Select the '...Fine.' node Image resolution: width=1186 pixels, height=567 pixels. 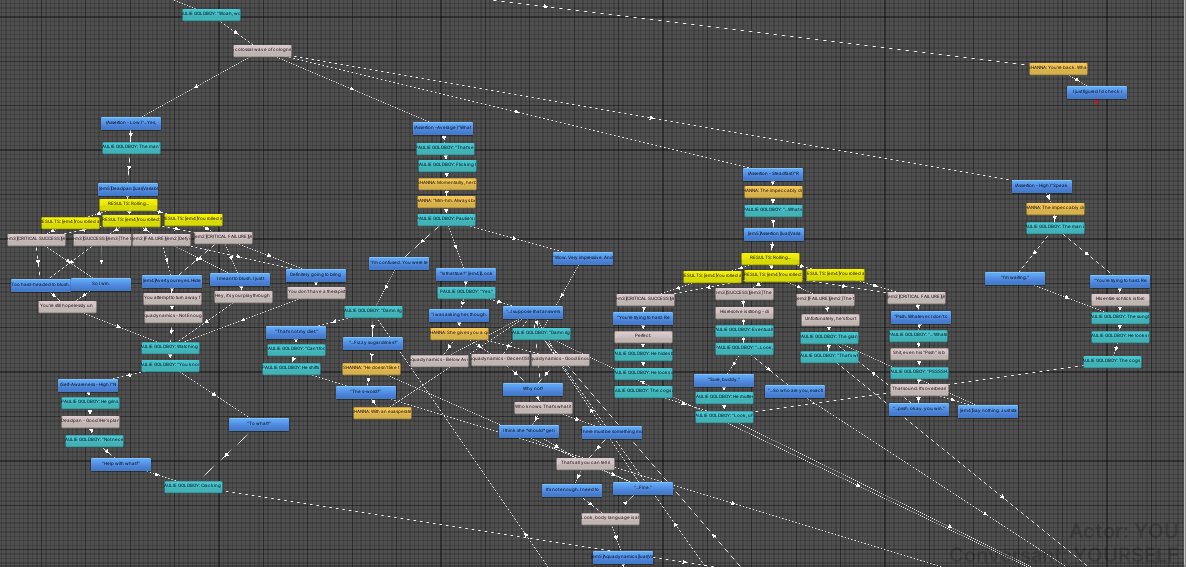click(643, 489)
